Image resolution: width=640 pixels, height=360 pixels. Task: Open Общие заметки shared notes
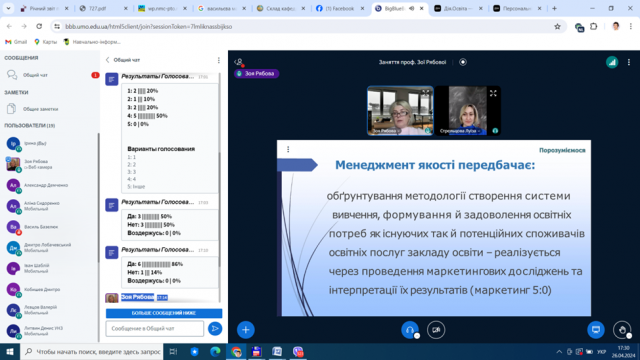coord(51,109)
